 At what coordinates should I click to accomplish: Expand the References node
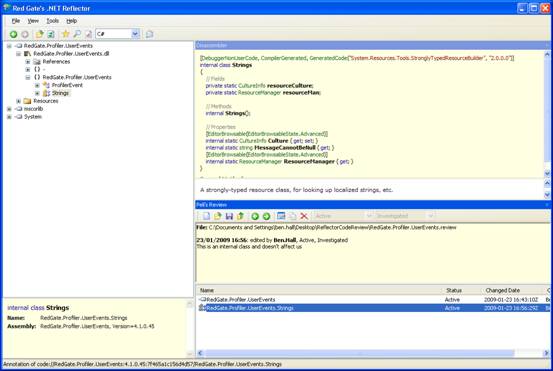coord(28,62)
